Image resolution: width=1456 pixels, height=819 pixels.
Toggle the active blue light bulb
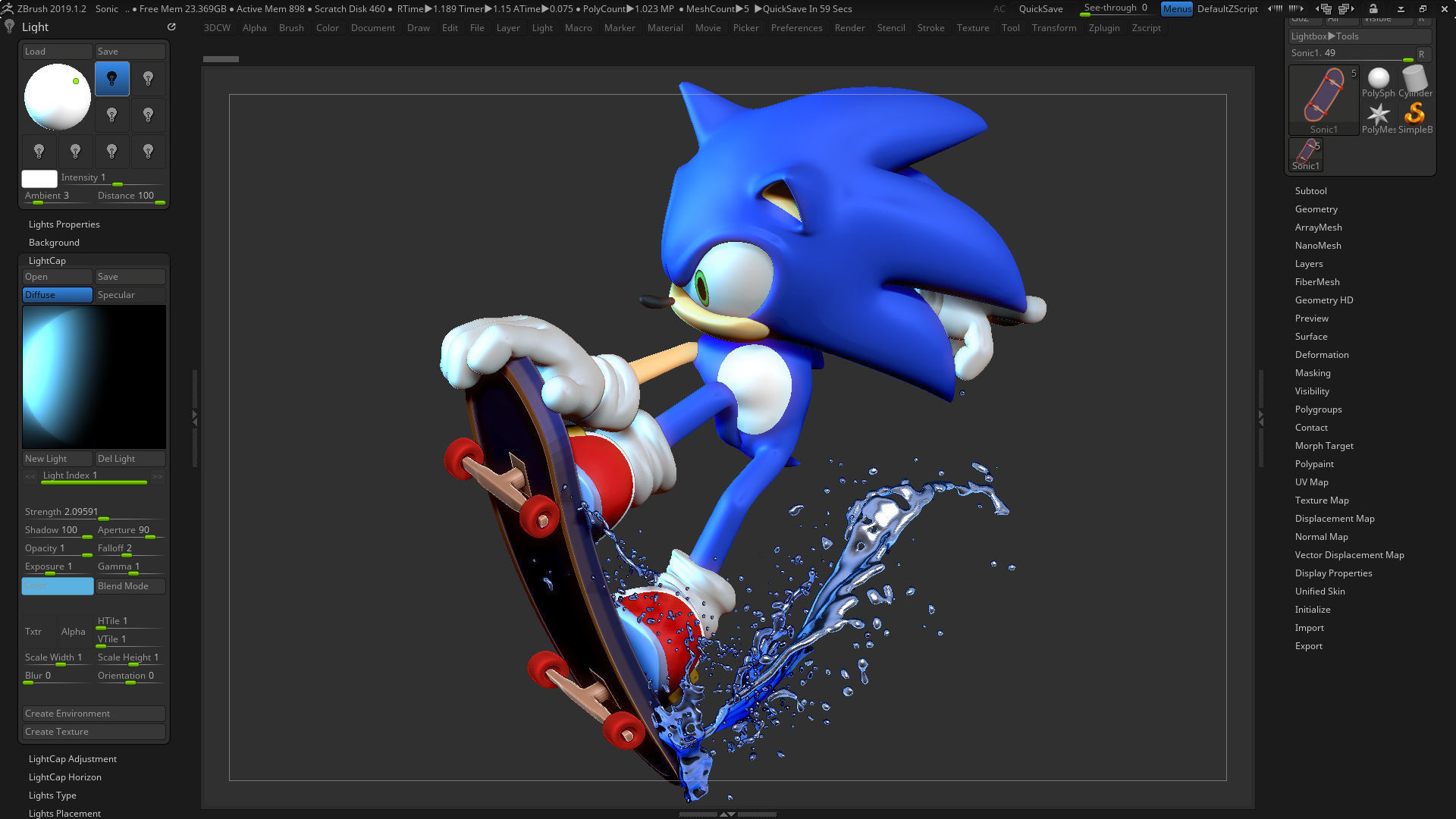(x=112, y=79)
